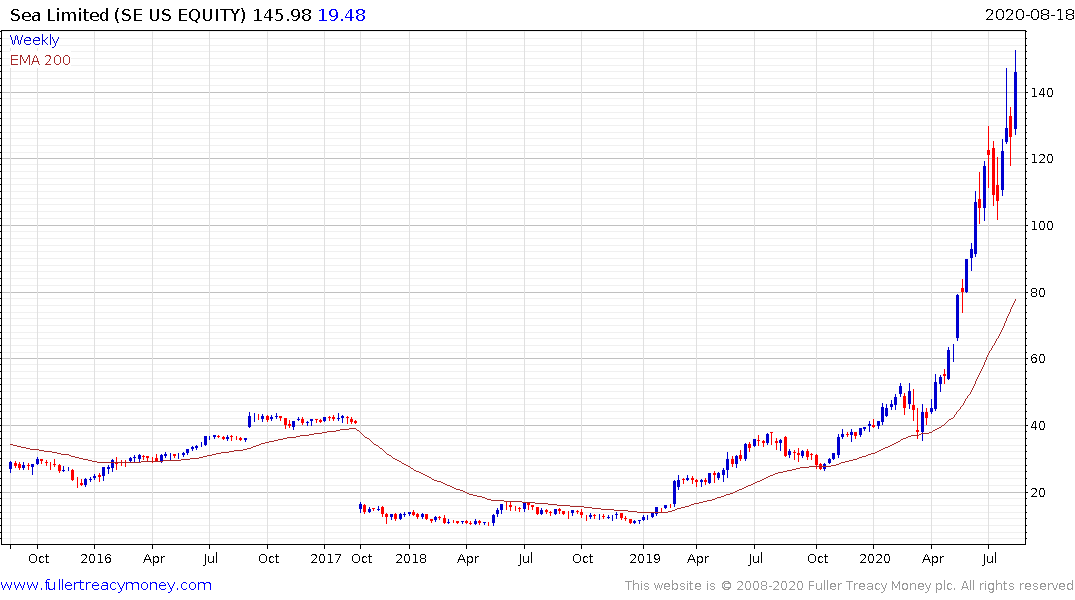Select the 80 price axis label

(1040, 293)
